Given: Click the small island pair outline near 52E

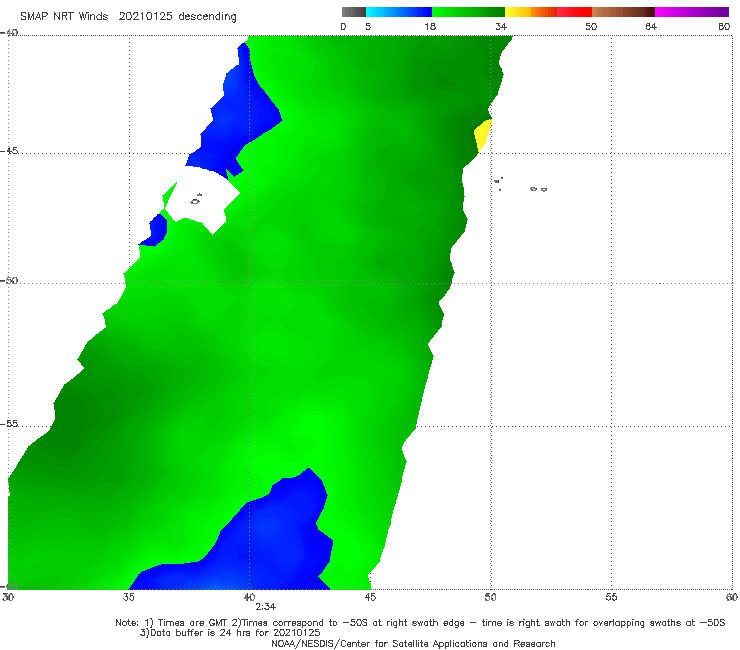Looking at the screenshot, I should point(538,189).
